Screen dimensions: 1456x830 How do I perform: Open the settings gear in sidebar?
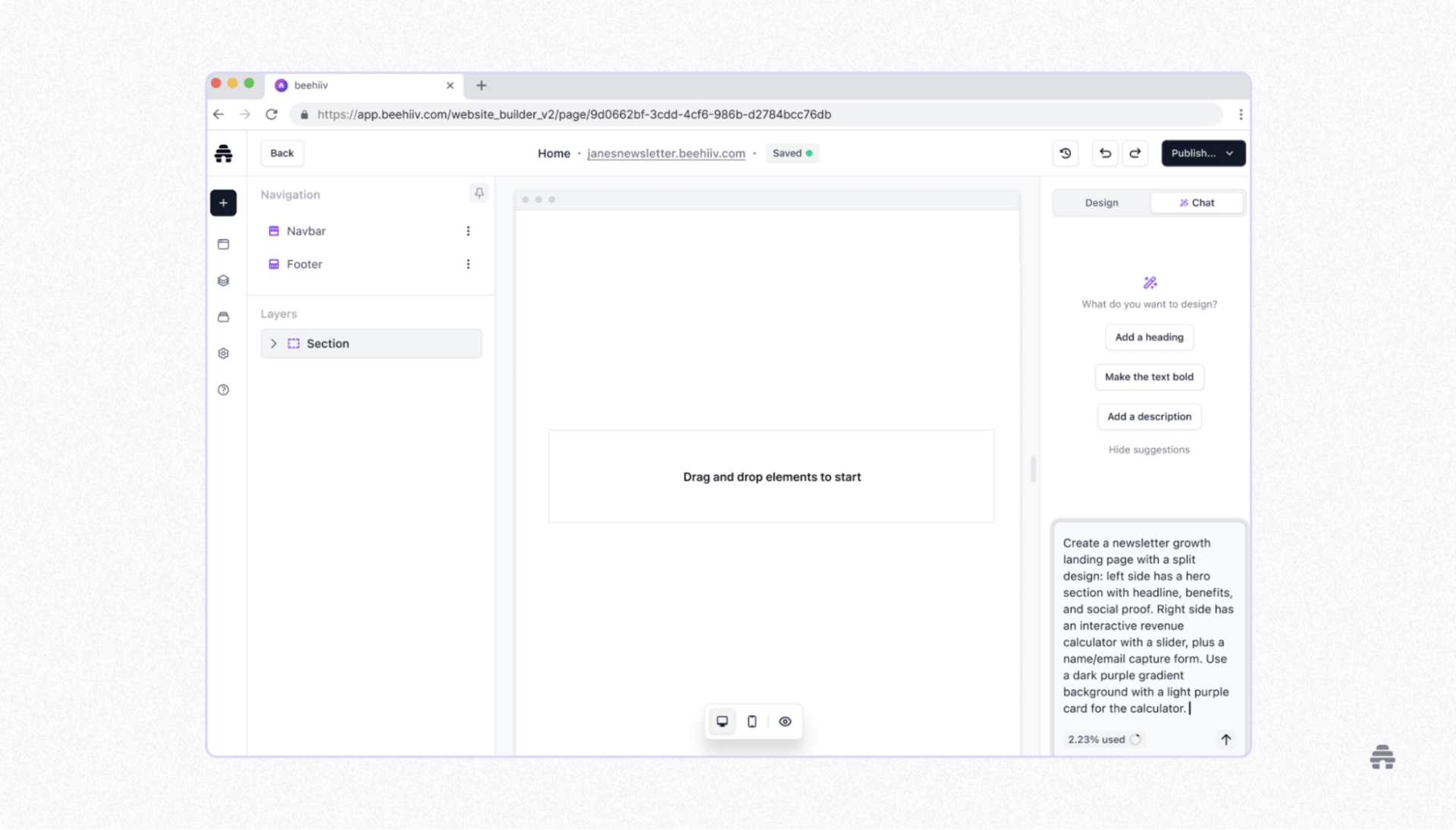click(223, 353)
